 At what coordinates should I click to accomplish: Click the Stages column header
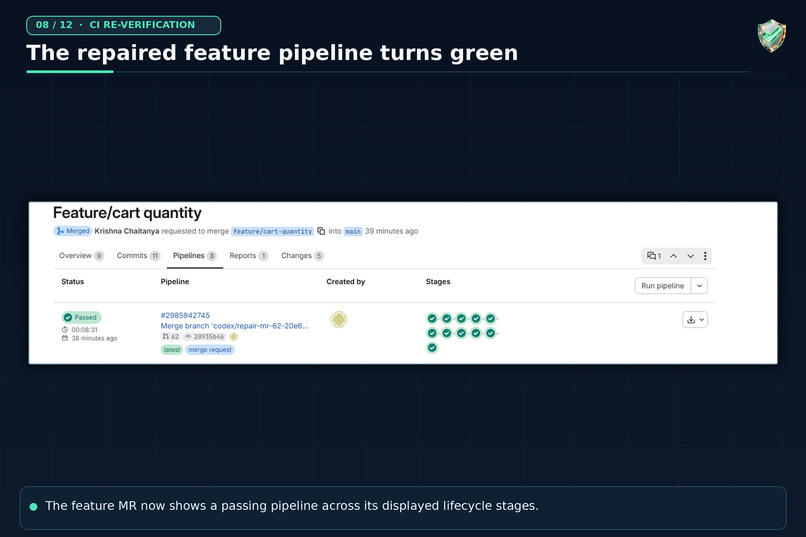pos(438,282)
